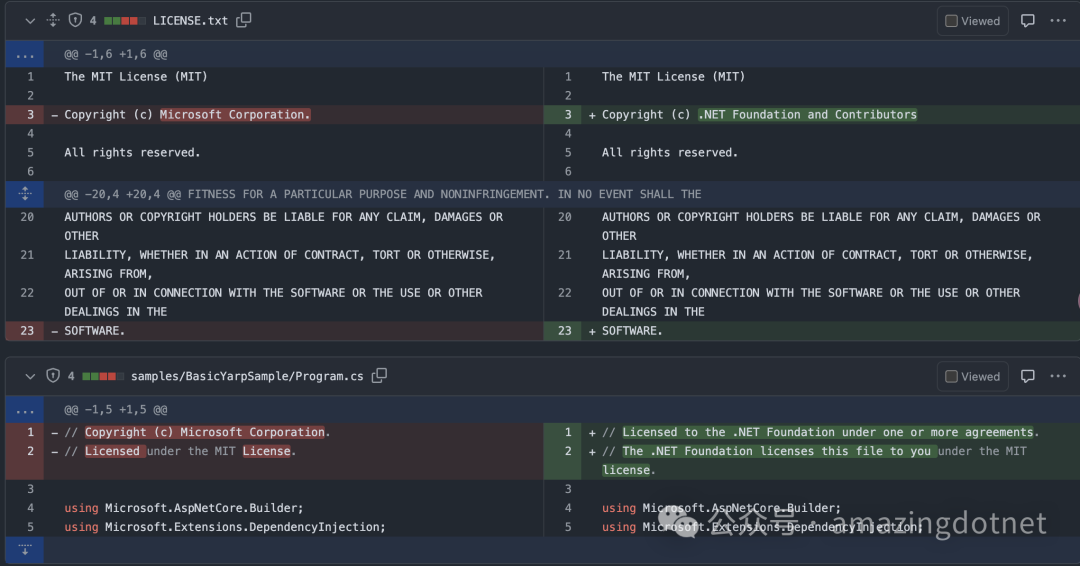Select removed line 3 number on the left
The image size is (1080, 566).
click(25, 114)
